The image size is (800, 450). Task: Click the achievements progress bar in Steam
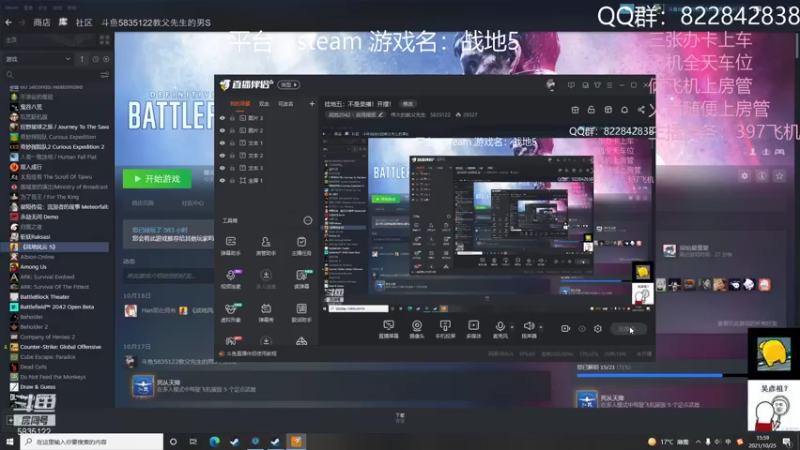662,375
